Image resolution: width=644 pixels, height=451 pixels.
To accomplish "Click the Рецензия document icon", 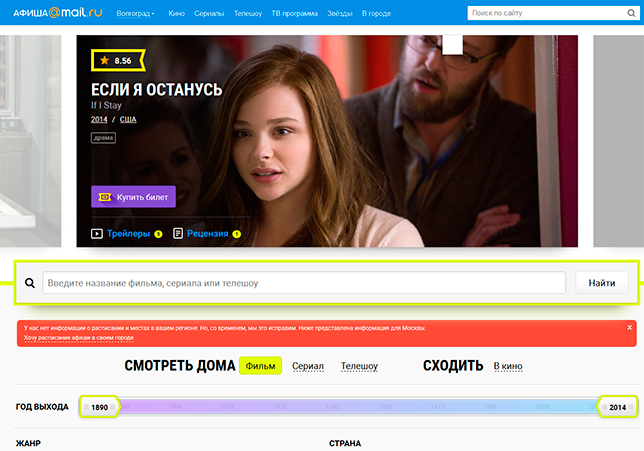I will click(178, 234).
